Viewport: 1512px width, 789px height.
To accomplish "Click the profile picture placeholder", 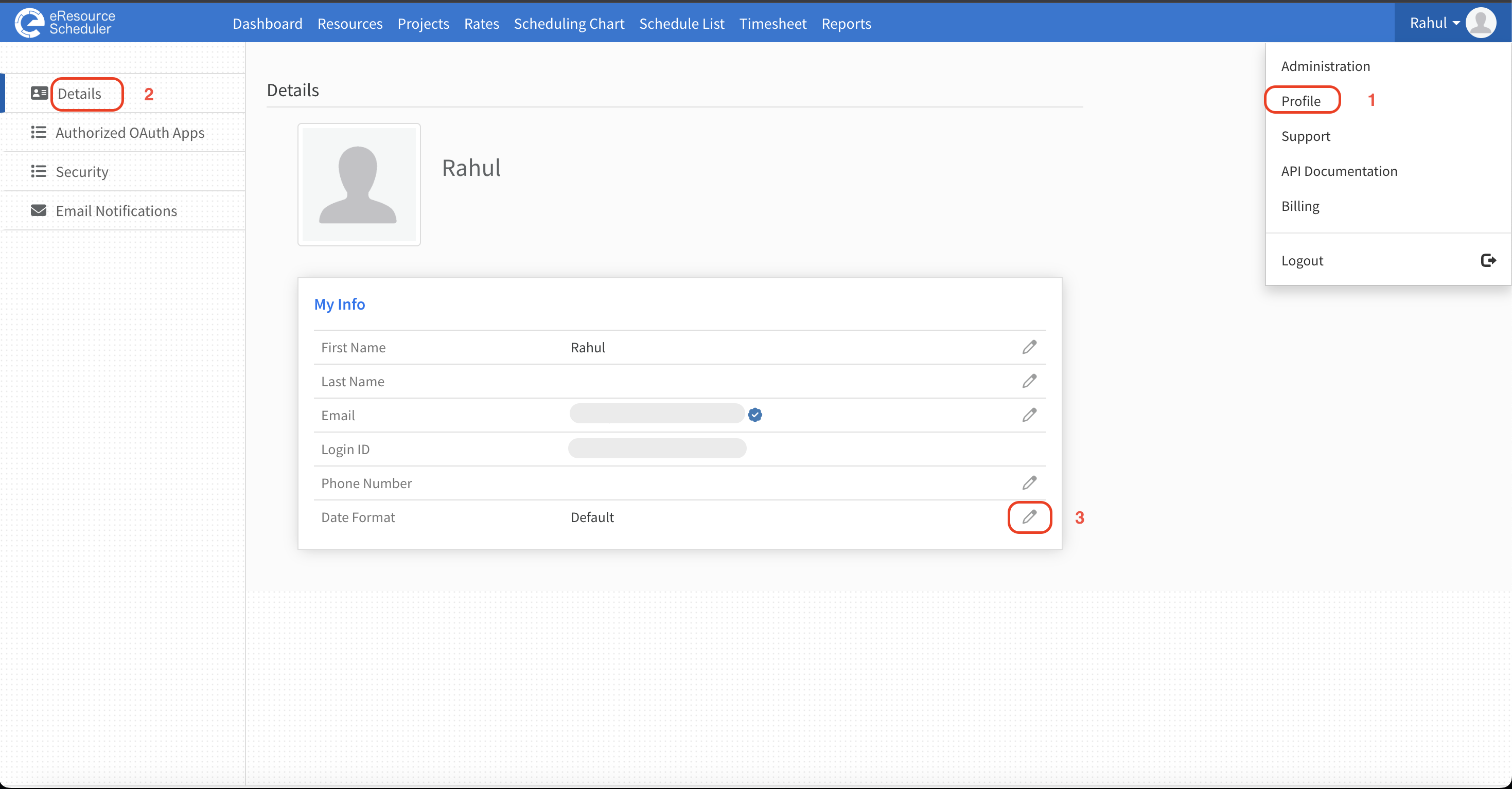I will (359, 184).
